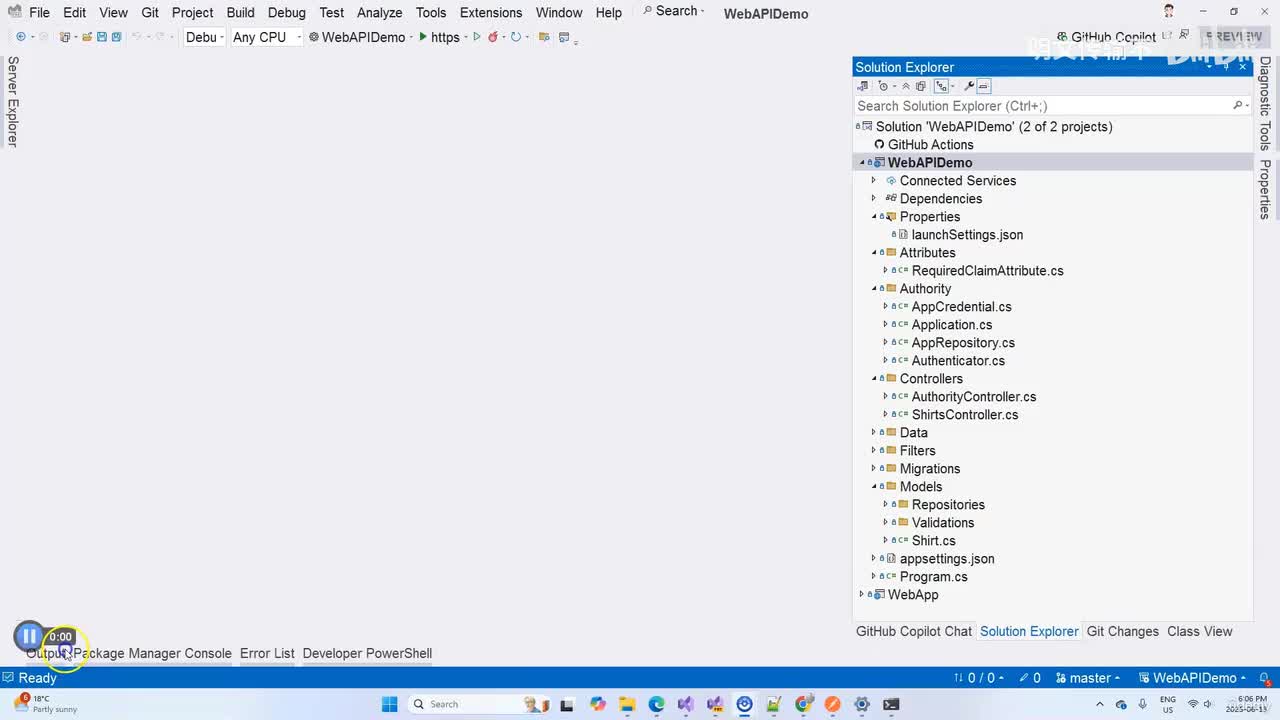Collapse the Authority folder
The width and height of the screenshot is (1280, 720).
[x=874, y=289]
